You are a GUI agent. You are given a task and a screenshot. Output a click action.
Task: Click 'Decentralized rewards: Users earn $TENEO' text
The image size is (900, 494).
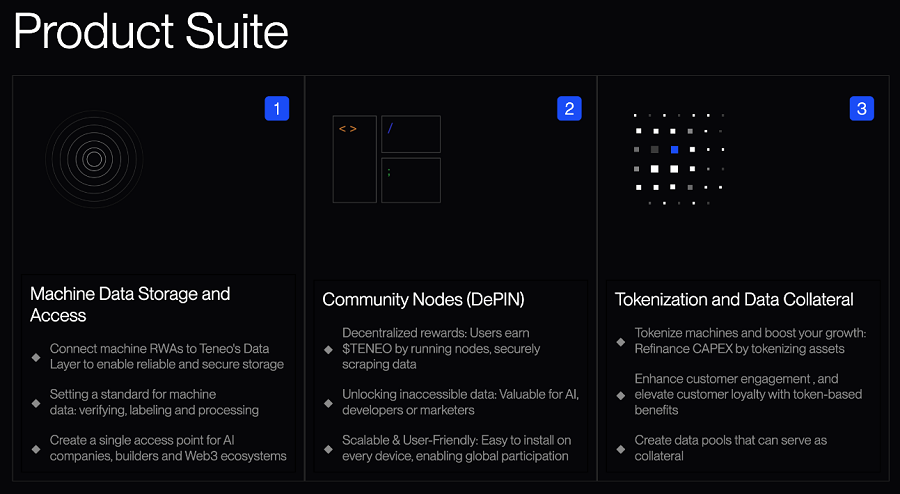(x=441, y=348)
